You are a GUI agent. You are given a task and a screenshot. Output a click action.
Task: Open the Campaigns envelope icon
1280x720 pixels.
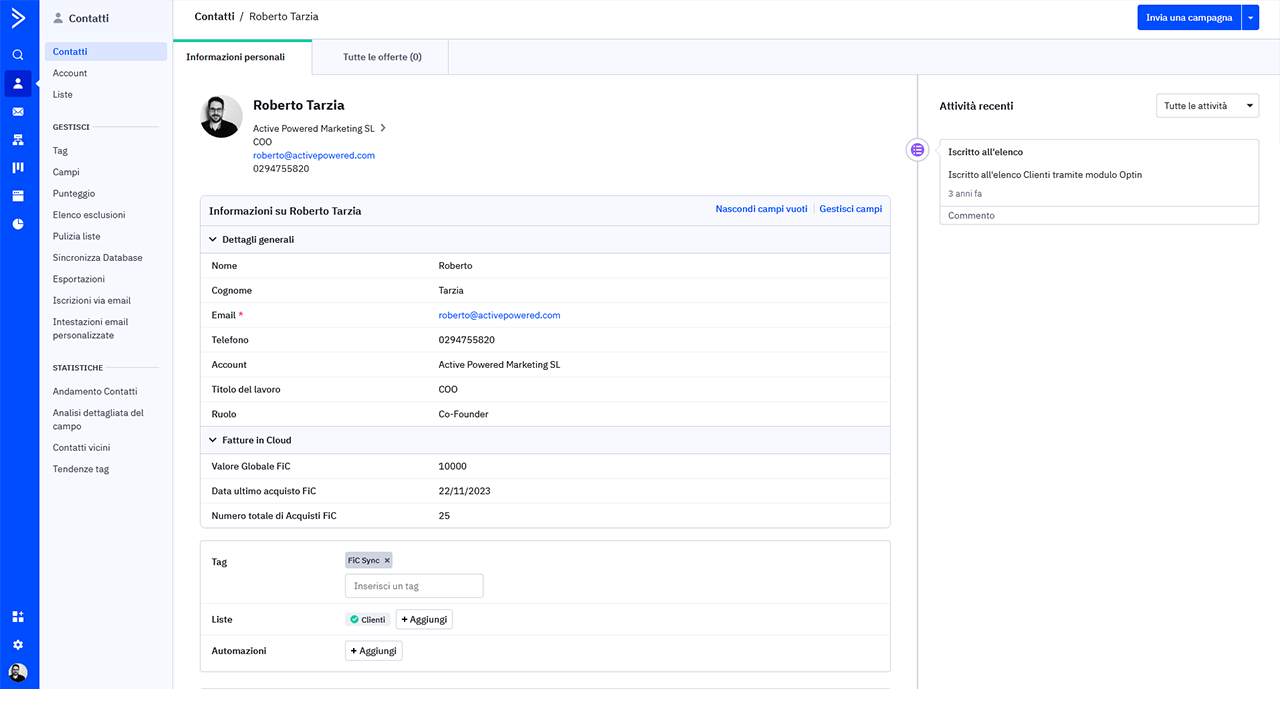pyautogui.click(x=18, y=112)
